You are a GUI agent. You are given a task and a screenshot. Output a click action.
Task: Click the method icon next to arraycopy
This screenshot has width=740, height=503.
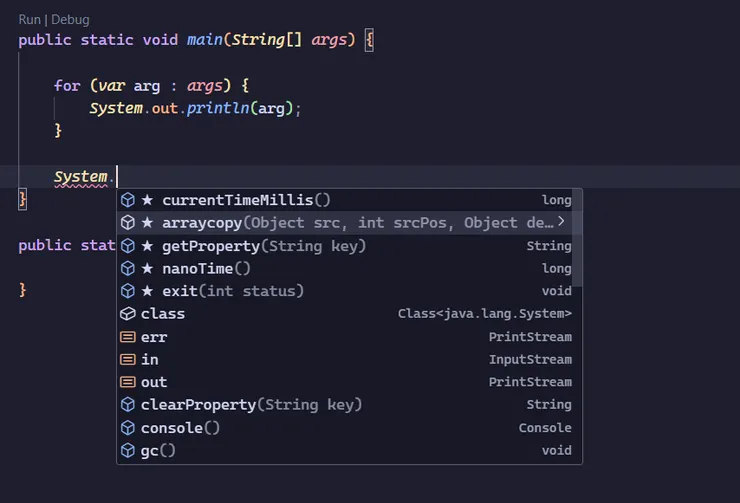[x=128, y=223]
